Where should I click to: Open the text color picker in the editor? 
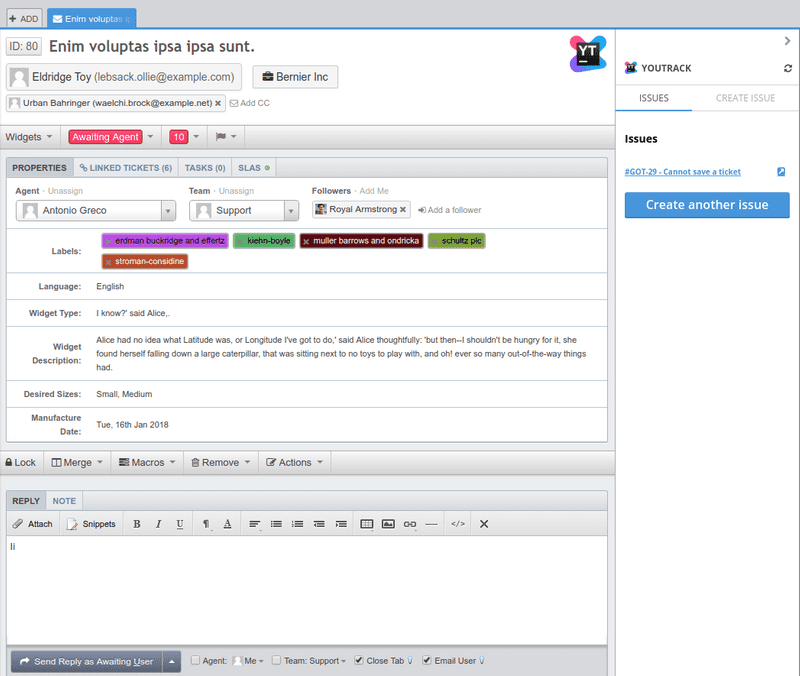click(x=227, y=523)
